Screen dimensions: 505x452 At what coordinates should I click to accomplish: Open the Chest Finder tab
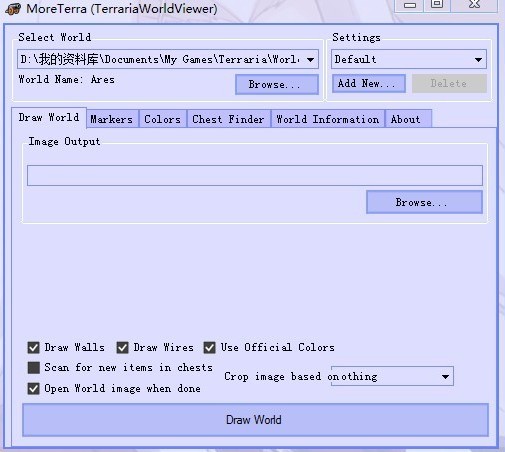pyautogui.click(x=228, y=119)
